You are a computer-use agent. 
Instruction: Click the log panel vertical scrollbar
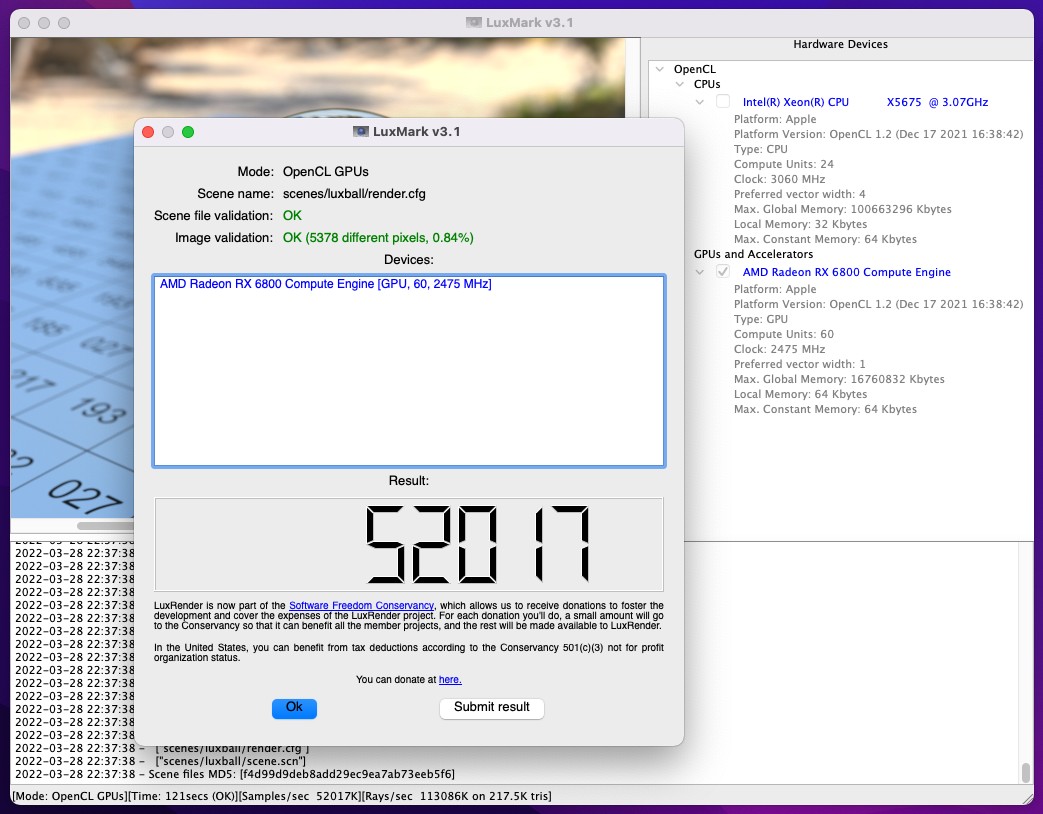(x=1026, y=773)
